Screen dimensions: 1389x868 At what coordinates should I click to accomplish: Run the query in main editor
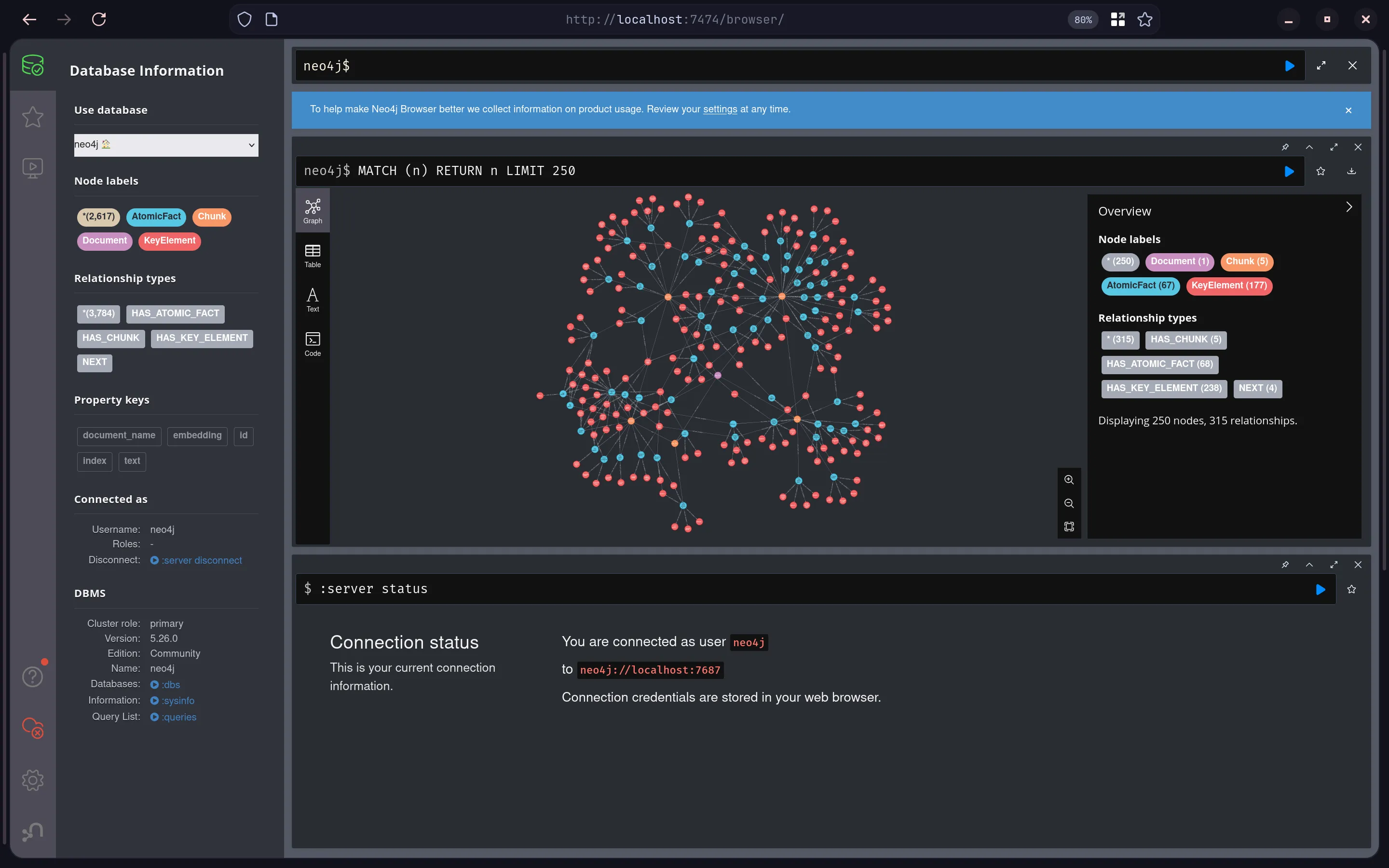tap(1290, 66)
